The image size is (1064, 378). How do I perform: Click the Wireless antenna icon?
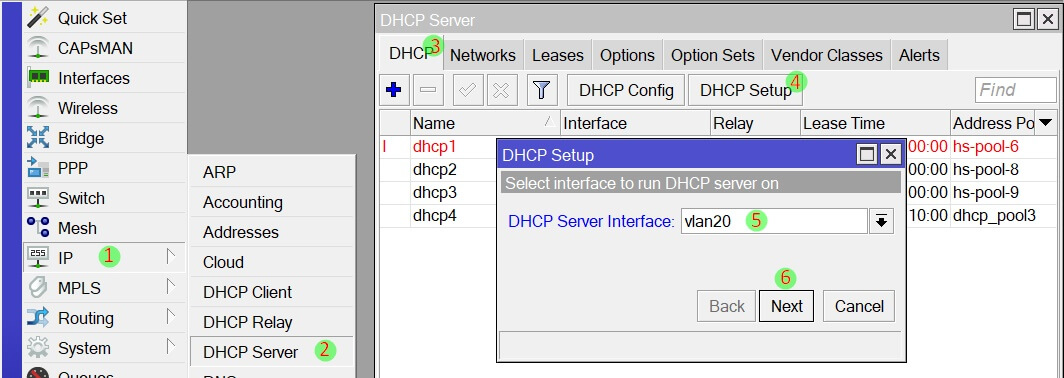[38, 108]
